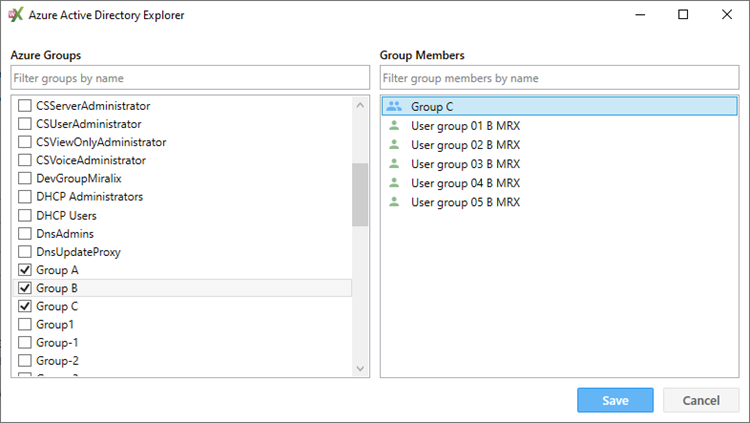
Task: Click the Save button
Action: pyautogui.click(x=615, y=400)
